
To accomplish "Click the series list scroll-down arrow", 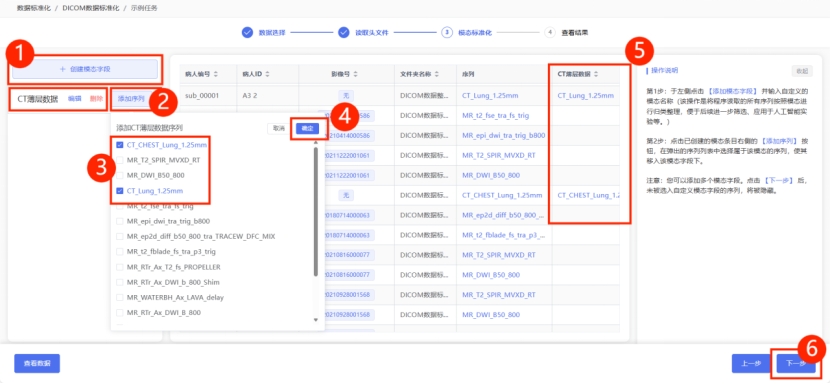I will tap(315, 320).
